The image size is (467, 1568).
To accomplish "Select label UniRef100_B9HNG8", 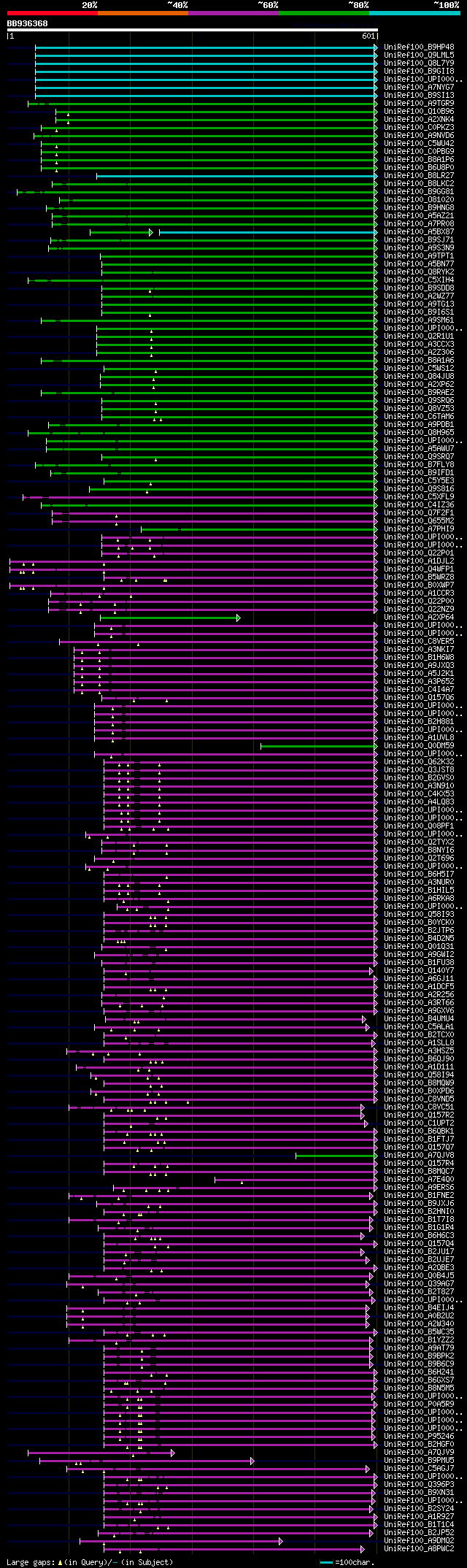I will [419, 208].
